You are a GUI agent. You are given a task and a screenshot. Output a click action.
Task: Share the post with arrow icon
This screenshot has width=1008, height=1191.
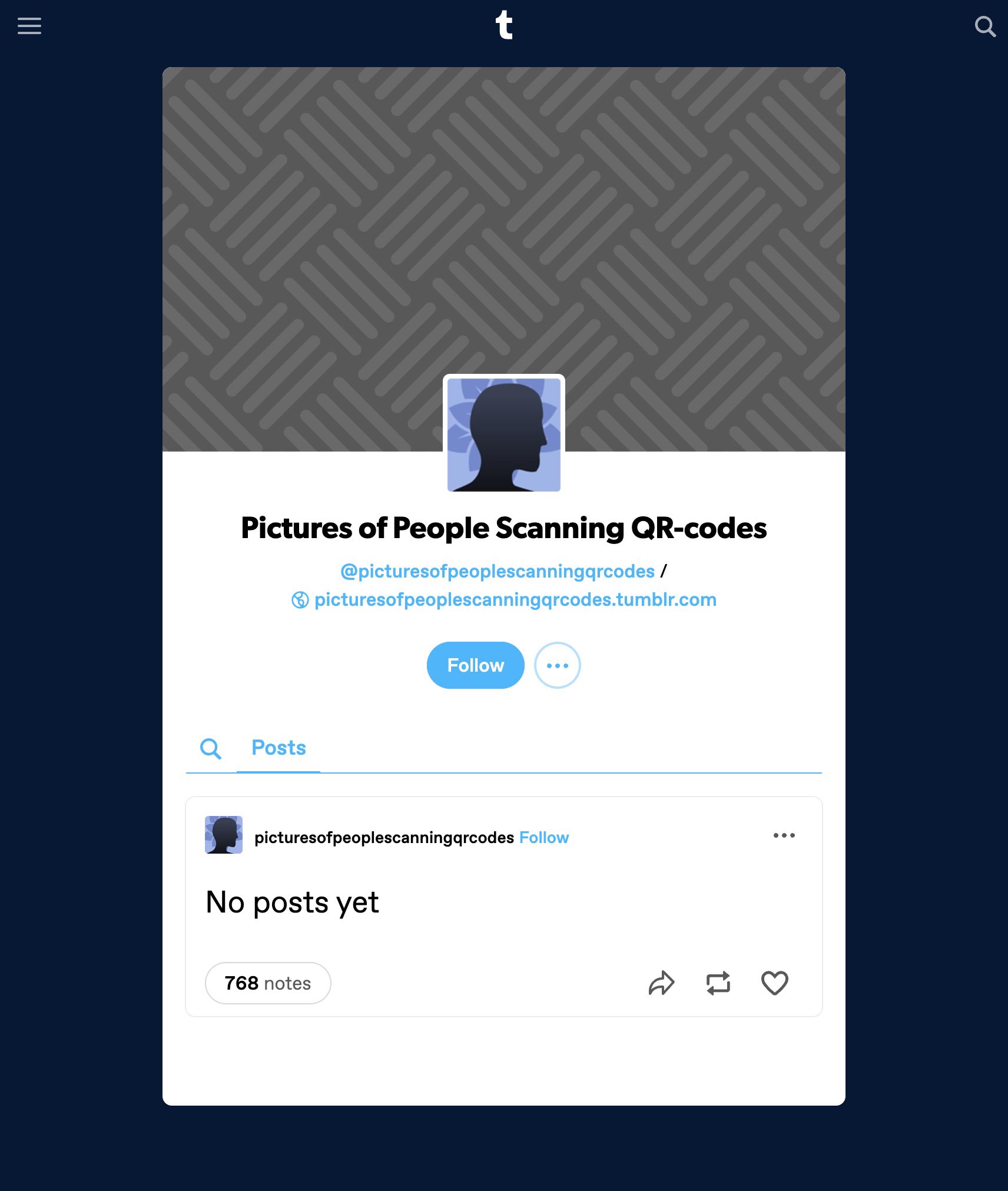pos(662,983)
